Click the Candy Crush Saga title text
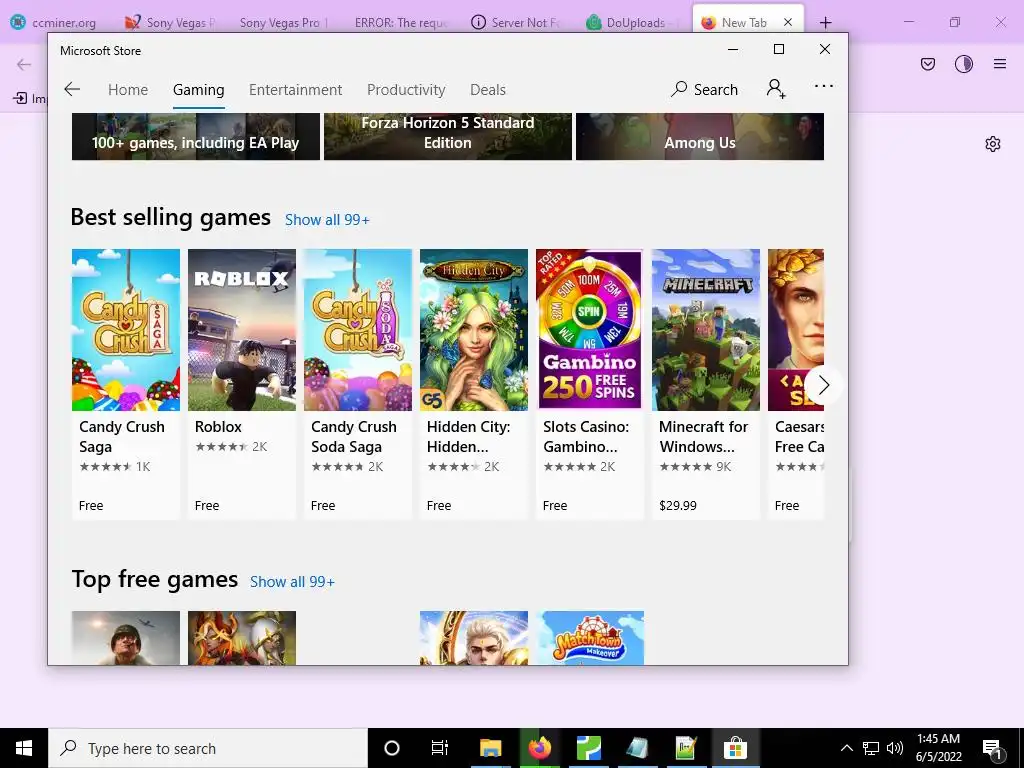This screenshot has height=768, width=1024. [x=121, y=437]
